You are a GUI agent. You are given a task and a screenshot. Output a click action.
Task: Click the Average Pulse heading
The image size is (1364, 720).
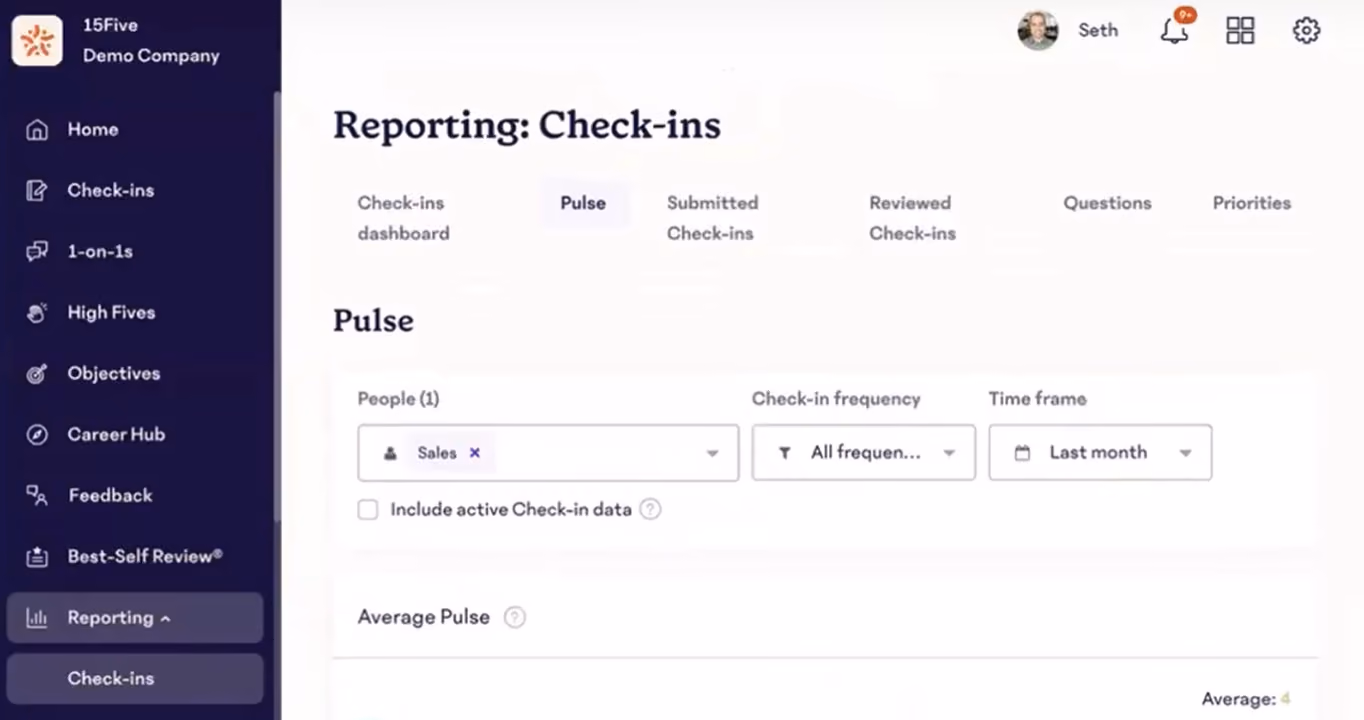point(424,617)
